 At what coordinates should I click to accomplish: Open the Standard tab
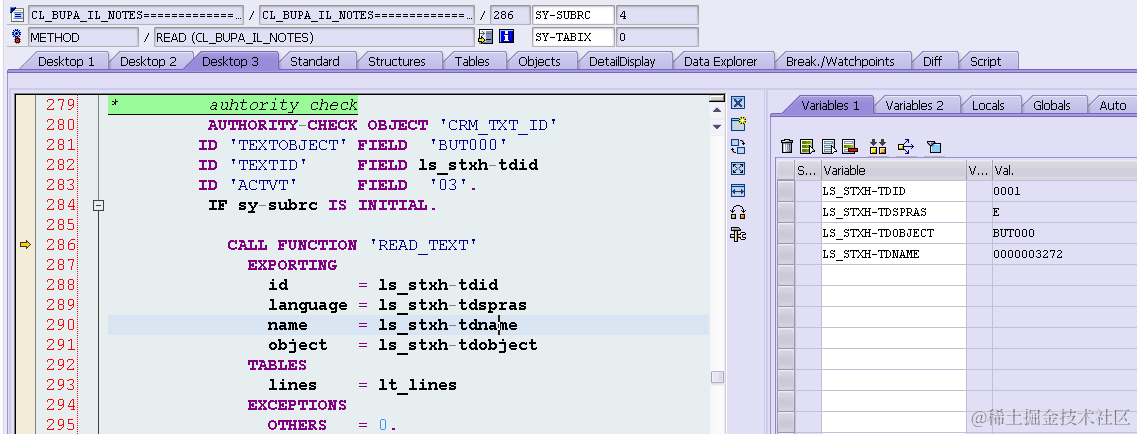coord(315,62)
